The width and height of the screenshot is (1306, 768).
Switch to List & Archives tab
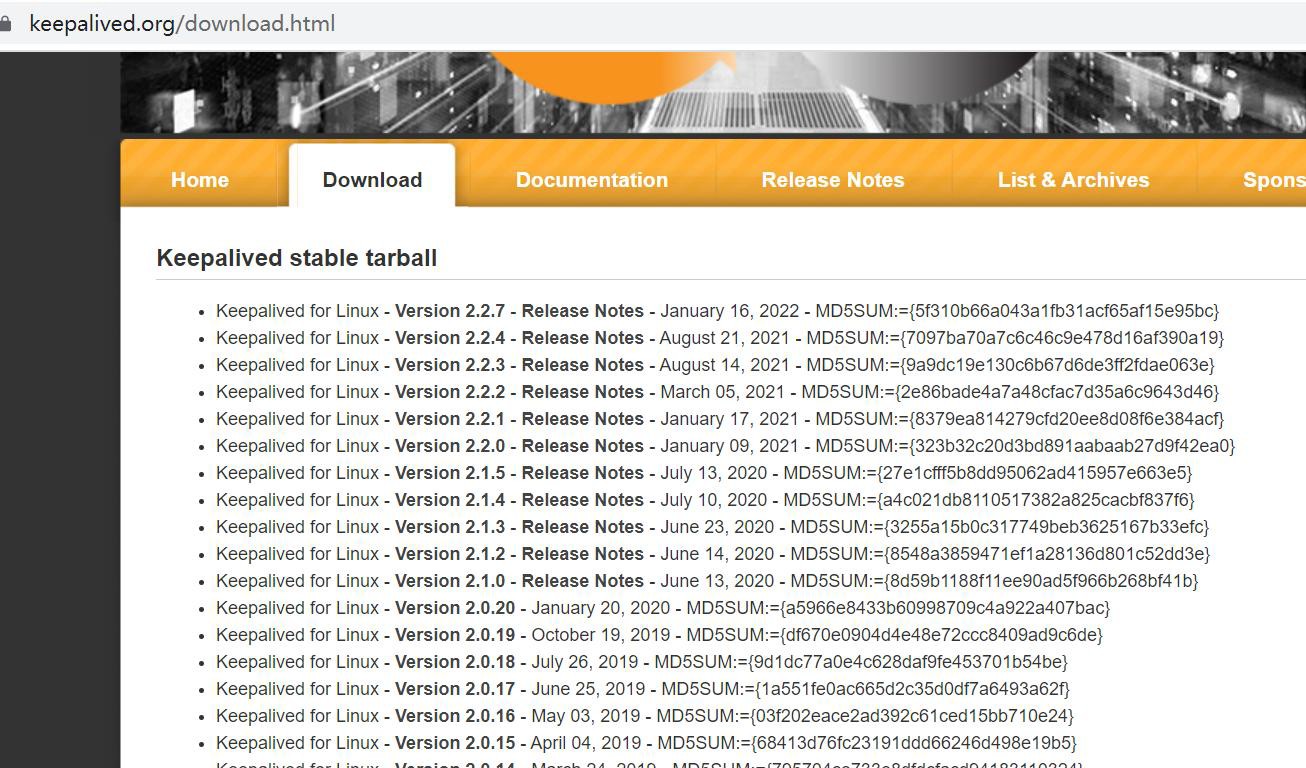click(x=1073, y=180)
